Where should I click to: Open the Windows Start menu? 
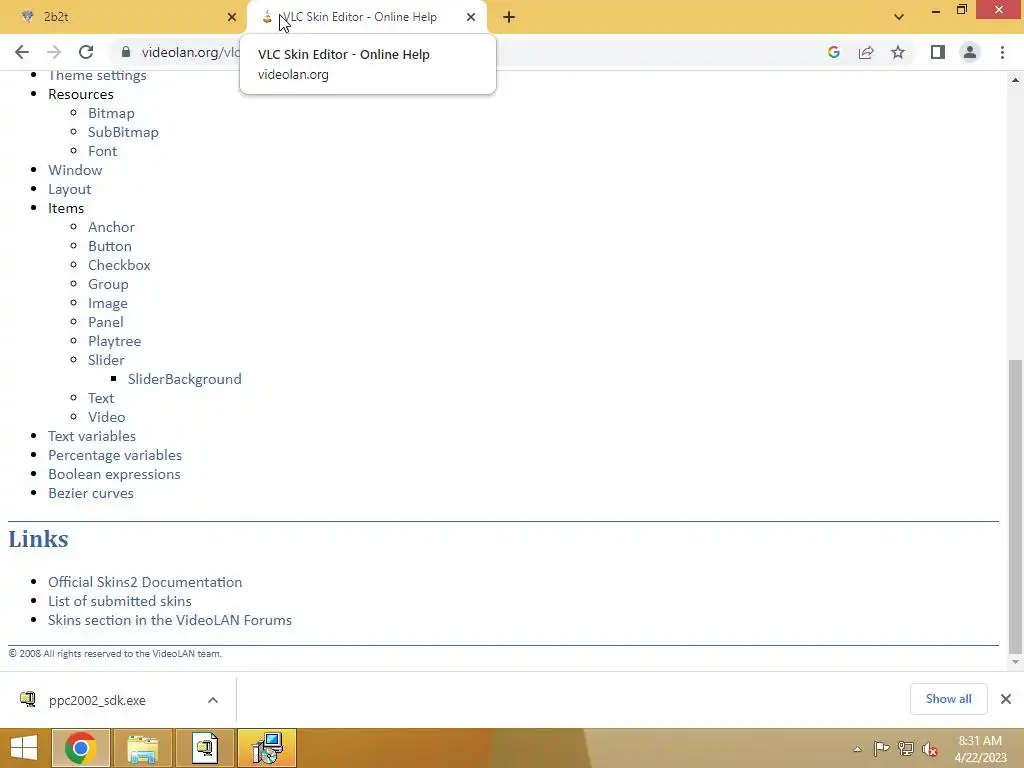[24, 748]
